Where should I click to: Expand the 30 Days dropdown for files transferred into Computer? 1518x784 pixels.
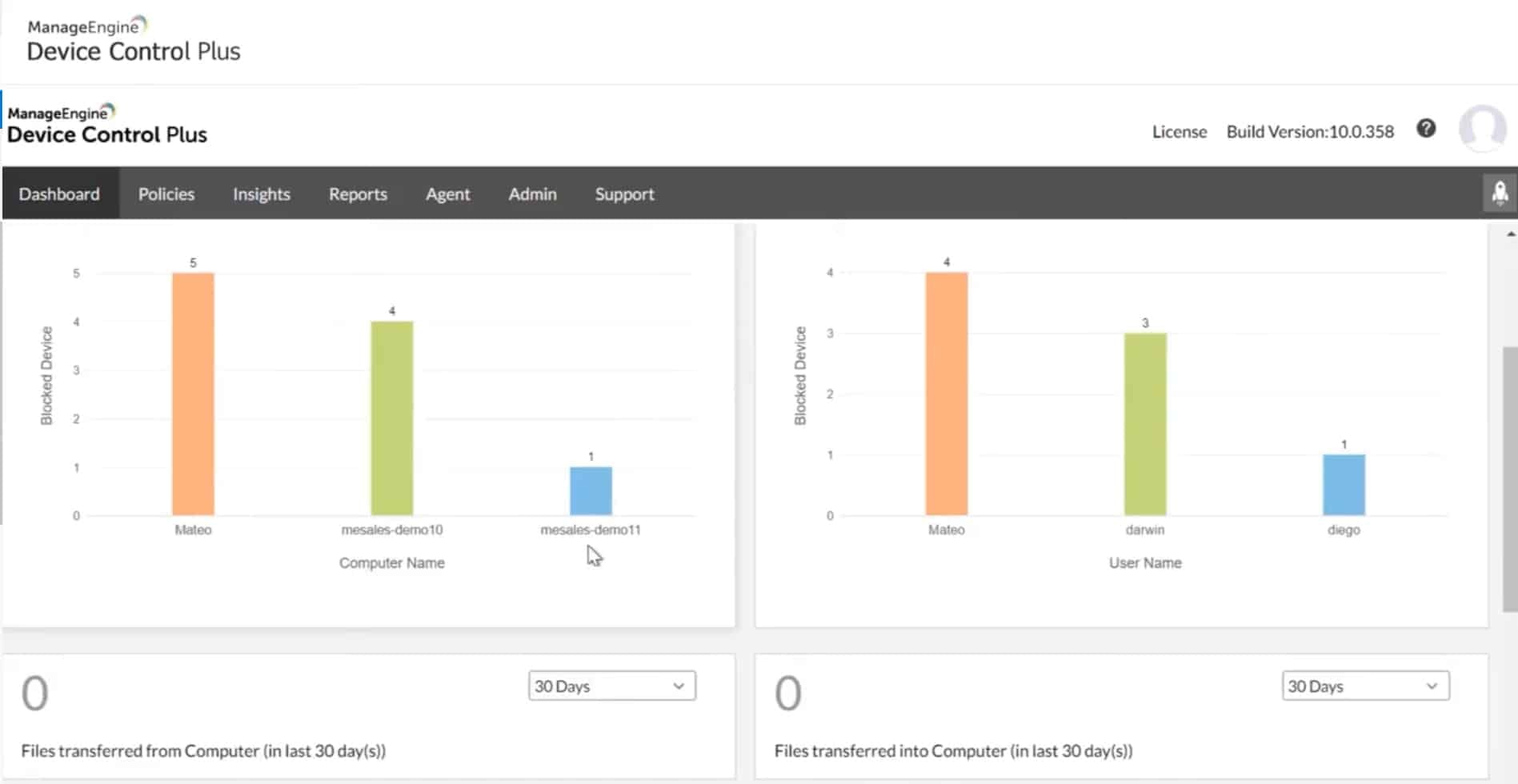(x=1365, y=686)
